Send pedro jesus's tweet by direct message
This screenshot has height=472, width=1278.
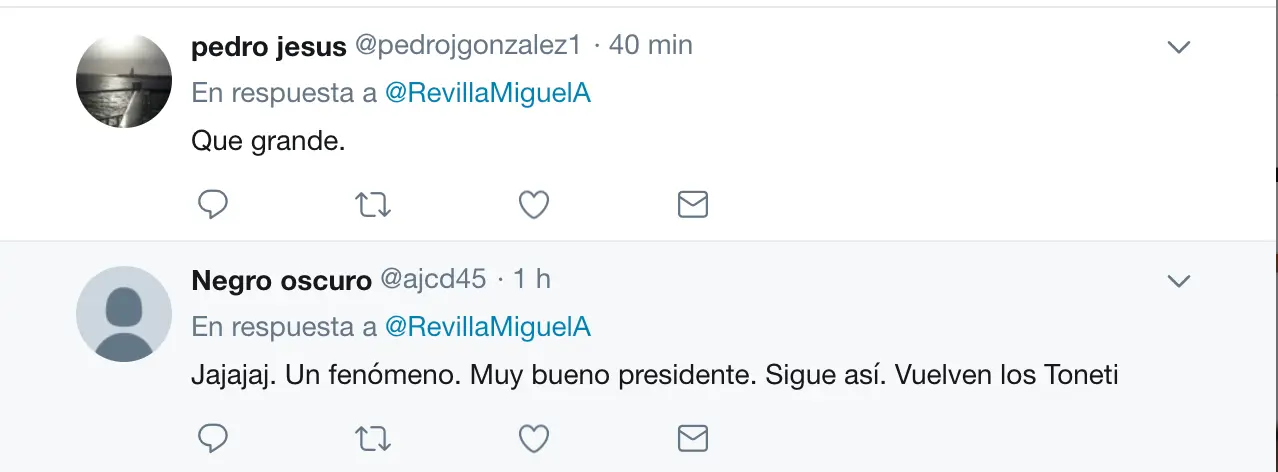[x=693, y=205]
